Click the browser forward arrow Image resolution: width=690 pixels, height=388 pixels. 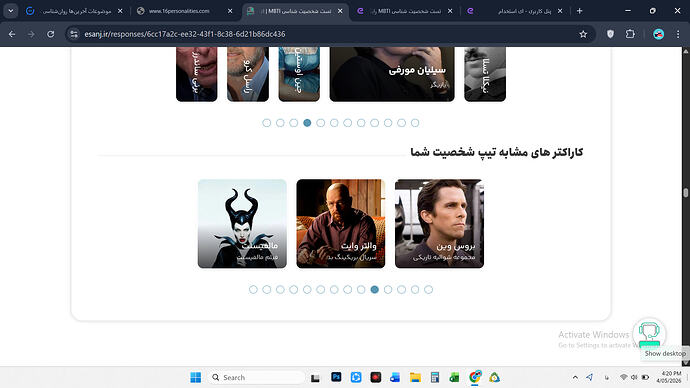pyautogui.click(x=31, y=34)
